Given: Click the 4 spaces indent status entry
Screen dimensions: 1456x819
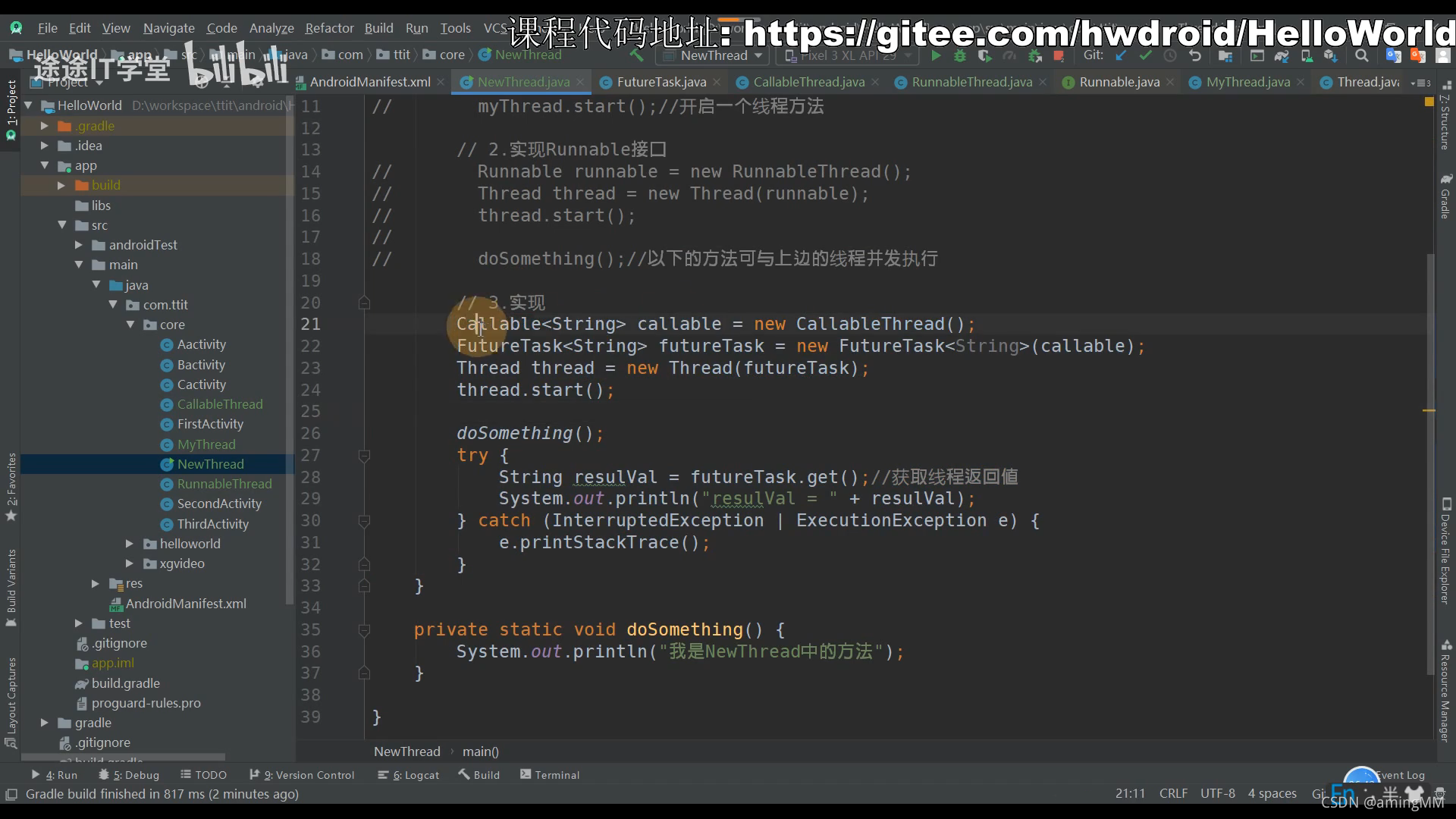Looking at the screenshot, I should 1272,793.
